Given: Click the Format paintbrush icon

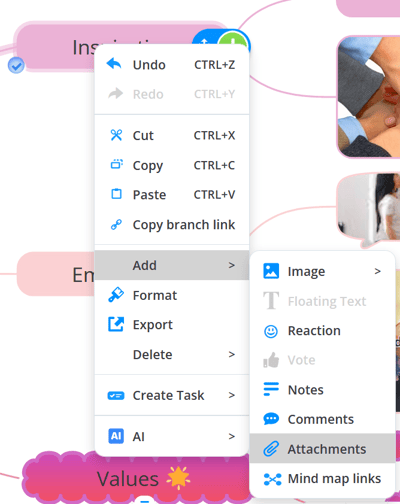Looking at the screenshot, I should point(116,295).
